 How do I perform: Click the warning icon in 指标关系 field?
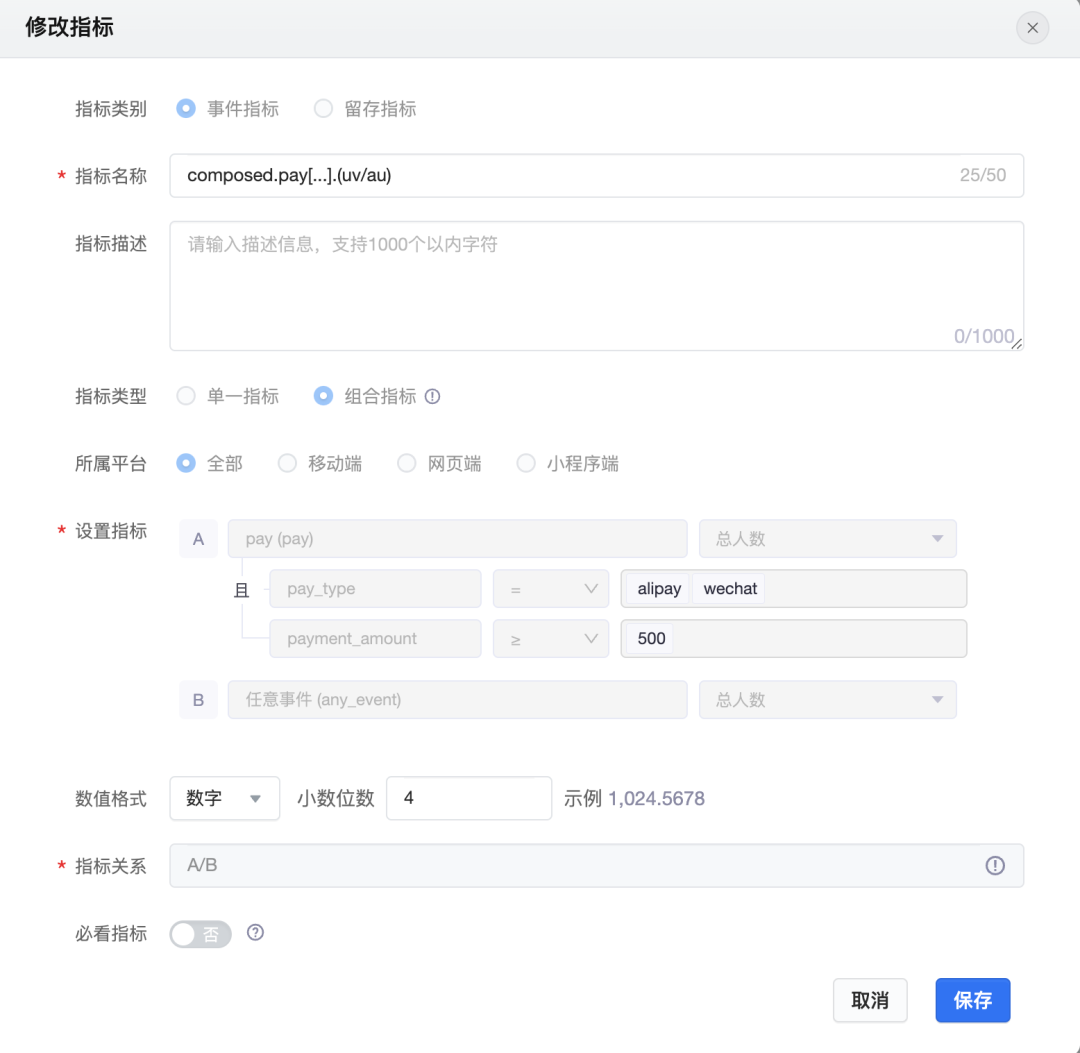(x=995, y=866)
